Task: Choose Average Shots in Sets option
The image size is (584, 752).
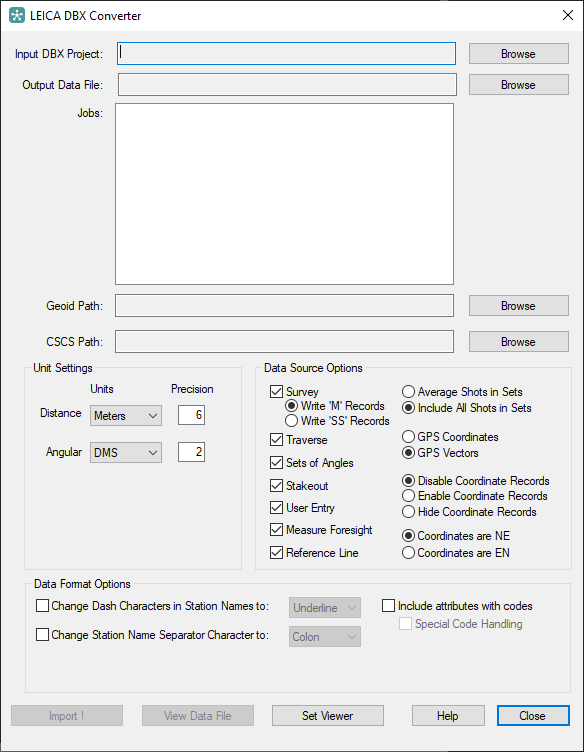Action: (x=408, y=391)
